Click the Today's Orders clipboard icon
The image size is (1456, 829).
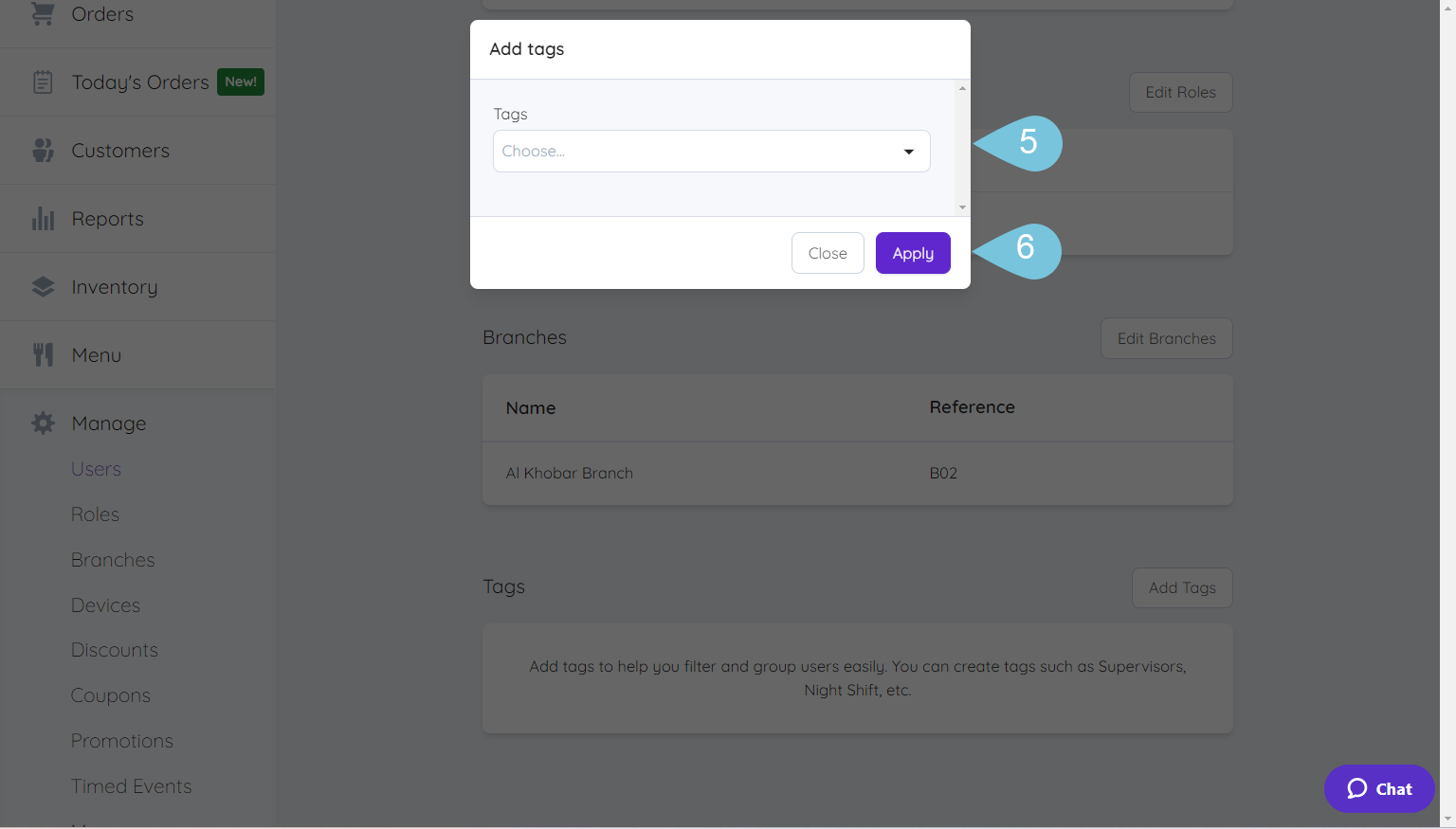[x=42, y=81]
